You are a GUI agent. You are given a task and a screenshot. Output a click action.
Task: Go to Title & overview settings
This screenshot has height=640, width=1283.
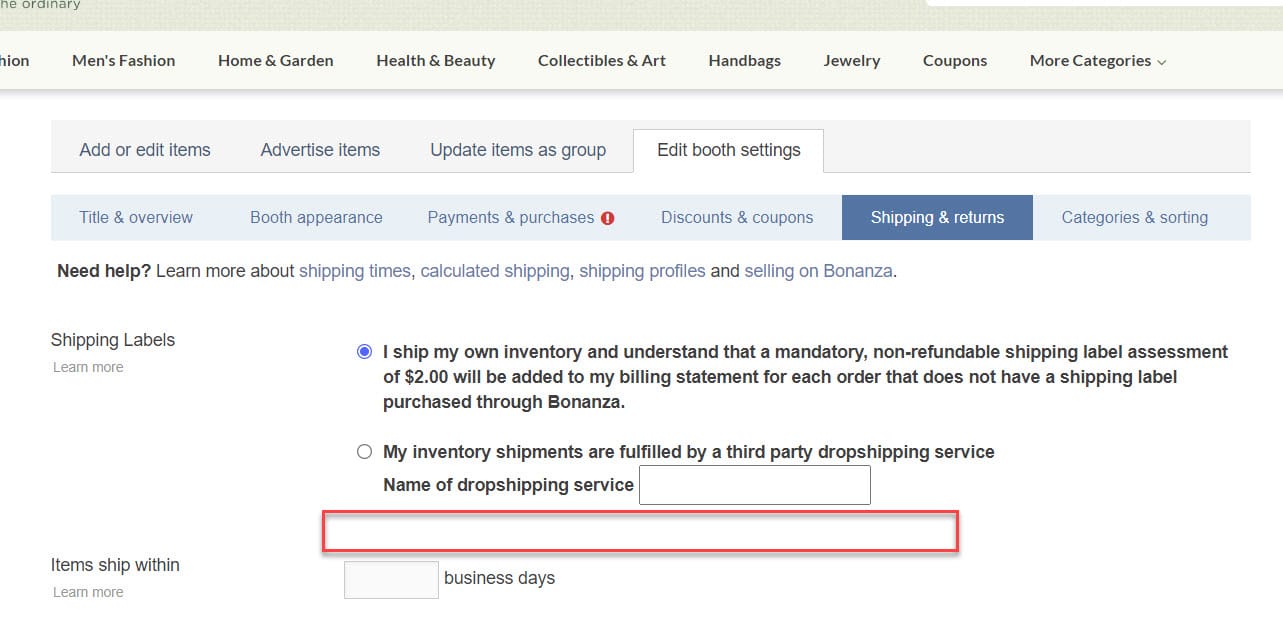click(x=136, y=217)
